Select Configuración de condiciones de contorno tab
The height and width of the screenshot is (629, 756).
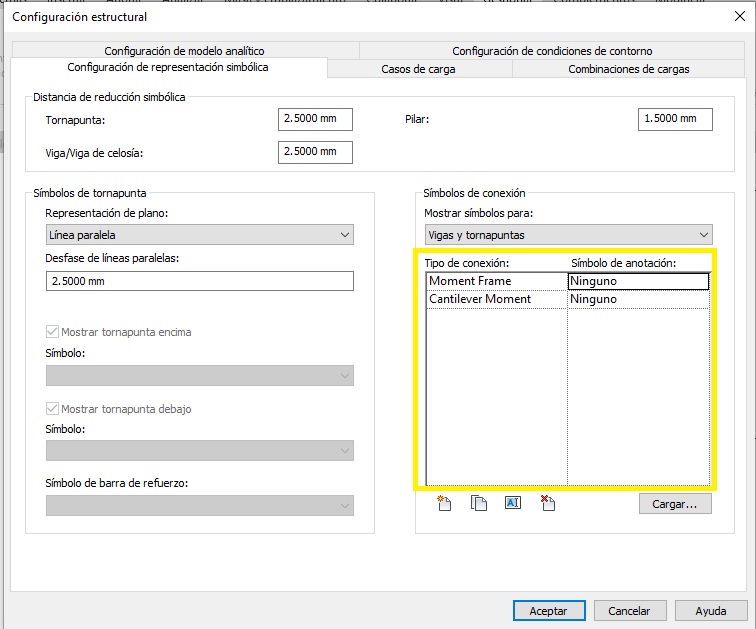pyautogui.click(x=552, y=51)
